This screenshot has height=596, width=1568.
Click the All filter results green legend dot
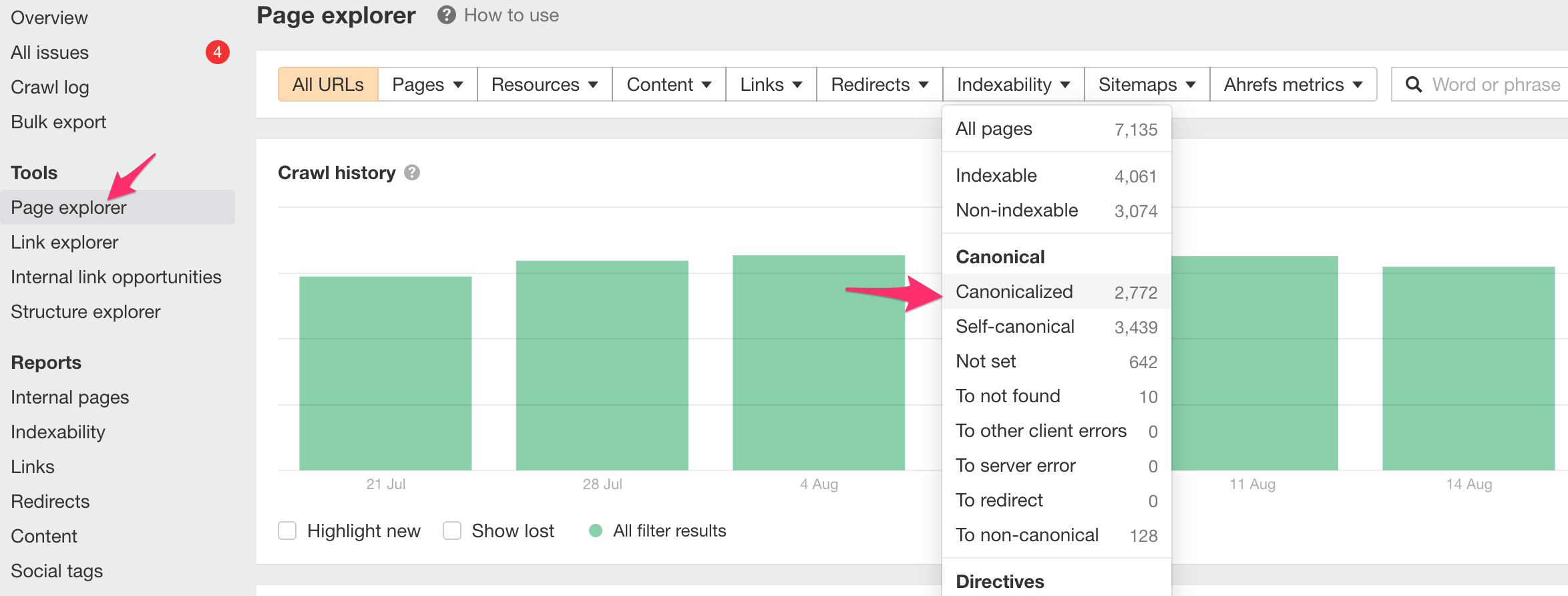click(x=596, y=531)
